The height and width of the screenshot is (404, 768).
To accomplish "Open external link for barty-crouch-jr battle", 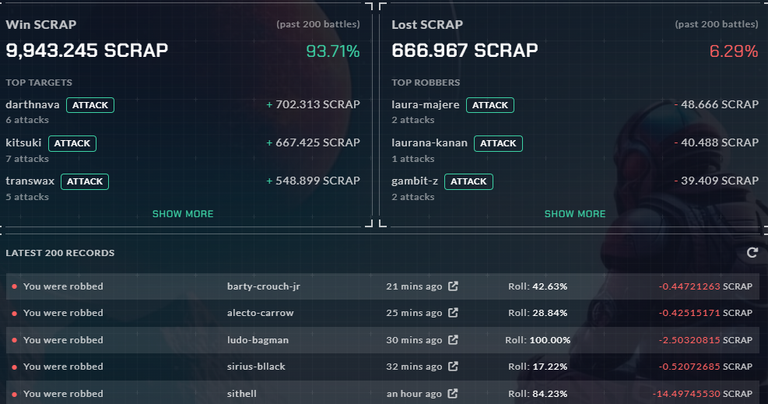I will 453,286.
